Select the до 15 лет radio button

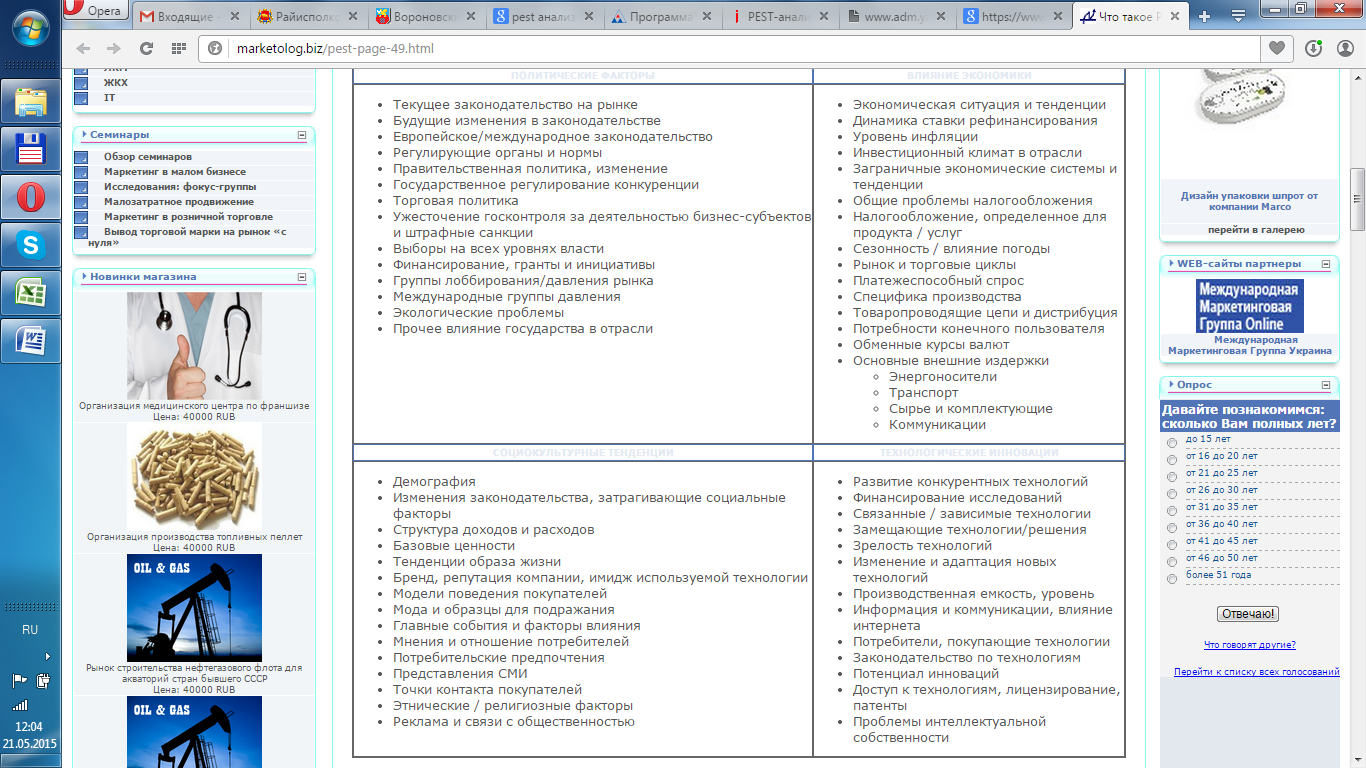(x=1172, y=443)
